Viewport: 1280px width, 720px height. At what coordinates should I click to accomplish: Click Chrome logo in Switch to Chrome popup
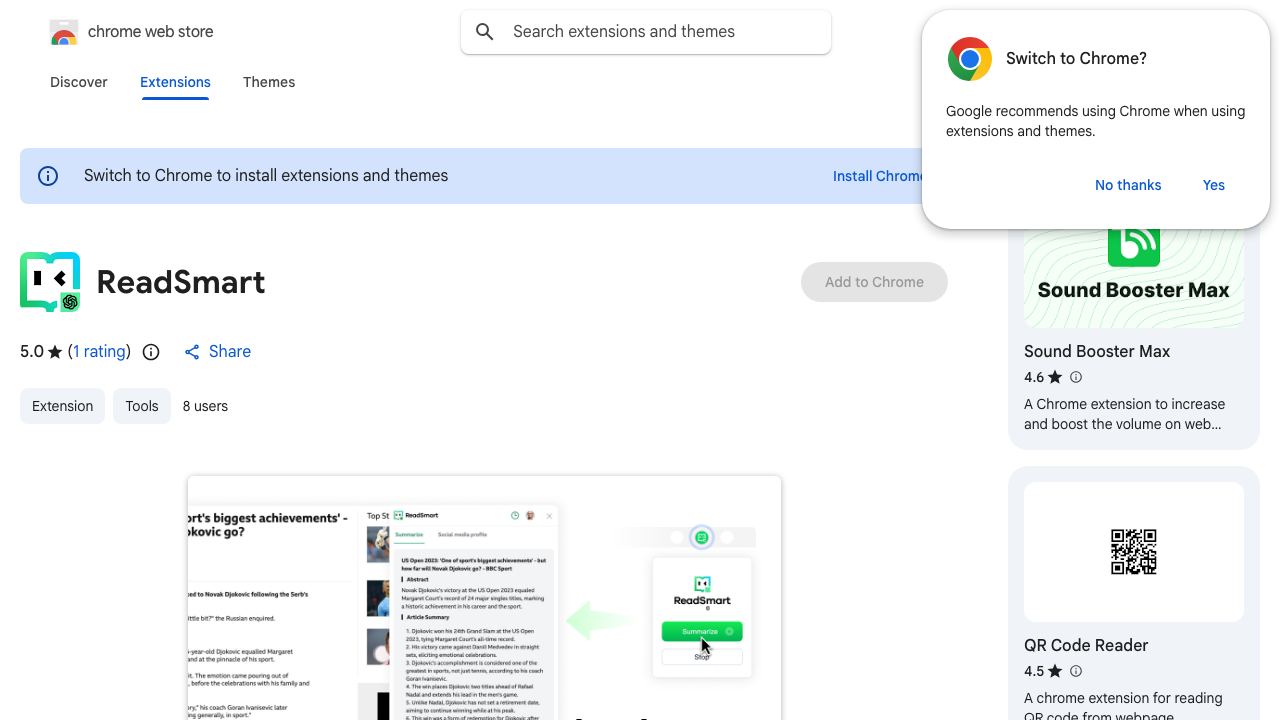(969, 59)
